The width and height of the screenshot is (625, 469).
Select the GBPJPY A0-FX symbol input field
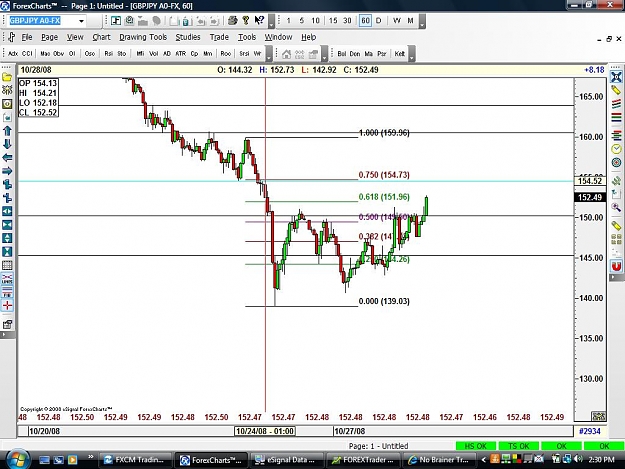pos(41,21)
